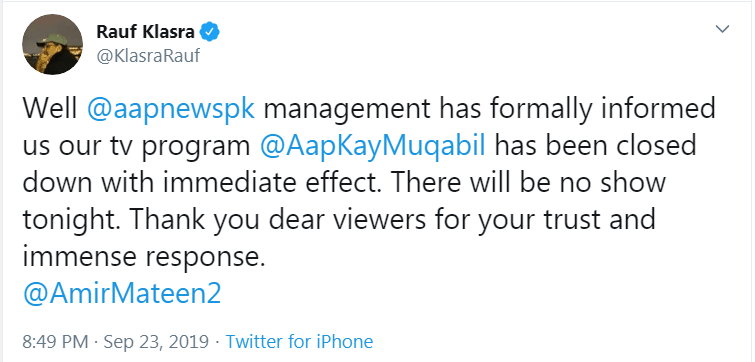
Task: Click the text "immense response."
Action: (144, 258)
